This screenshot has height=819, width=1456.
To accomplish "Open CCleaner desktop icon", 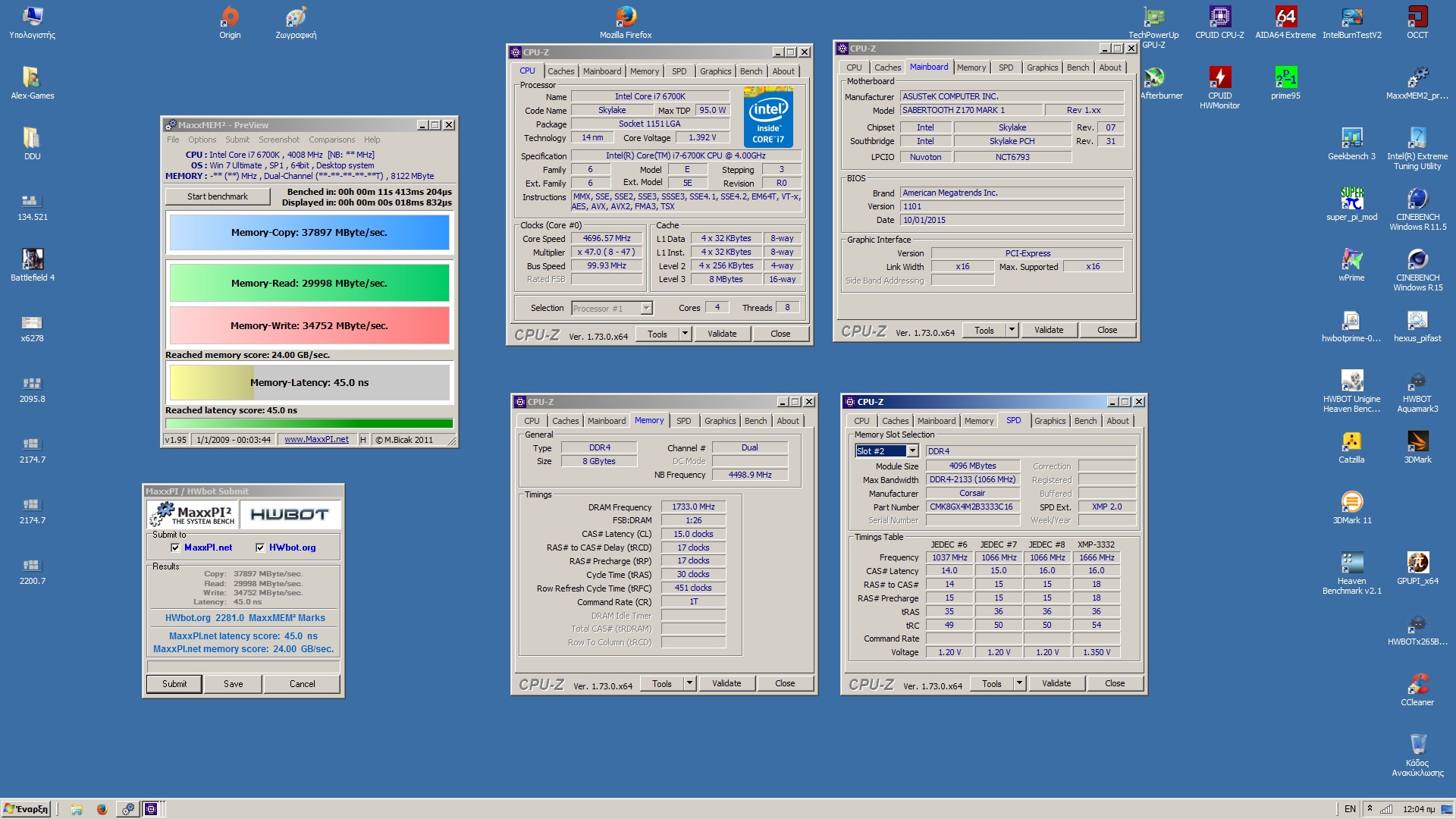I will point(1417,689).
